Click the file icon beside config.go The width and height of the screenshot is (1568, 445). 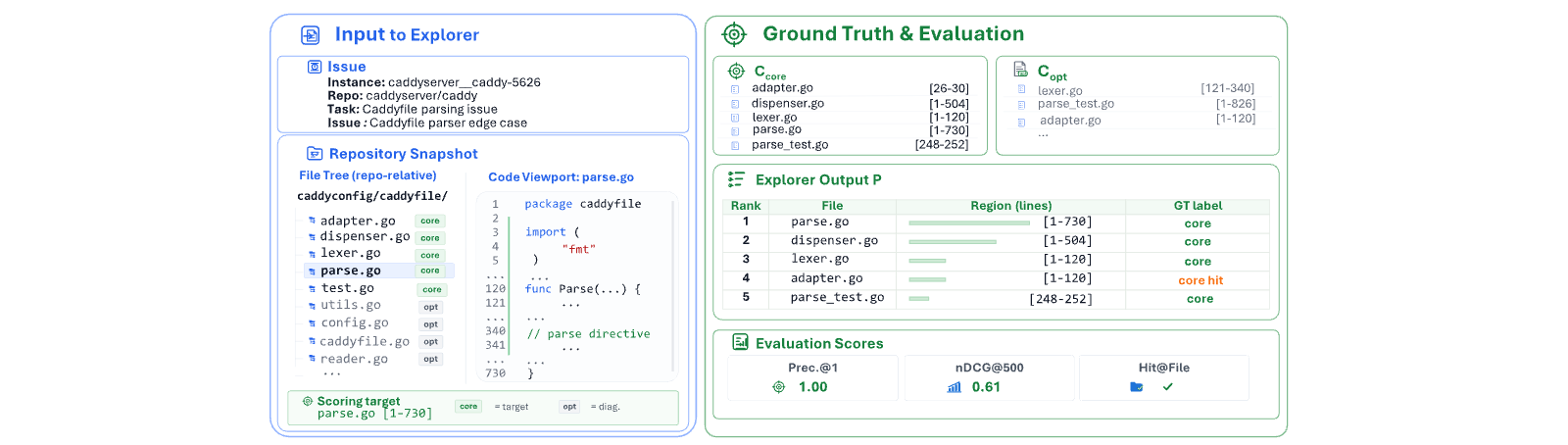tap(313, 323)
